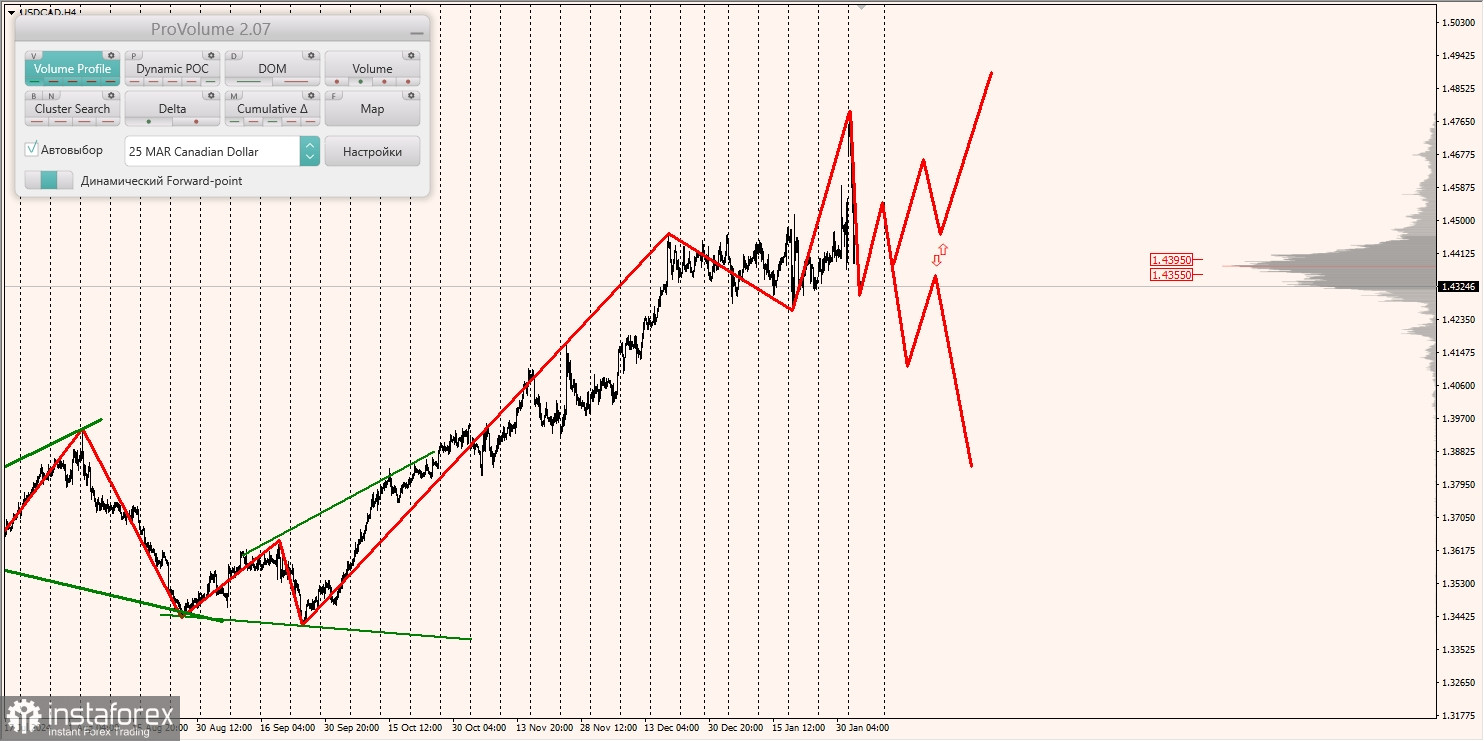Click the 1.45000 price axis value
Image resolution: width=1484 pixels, height=741 pixels.
[1458, 221]
